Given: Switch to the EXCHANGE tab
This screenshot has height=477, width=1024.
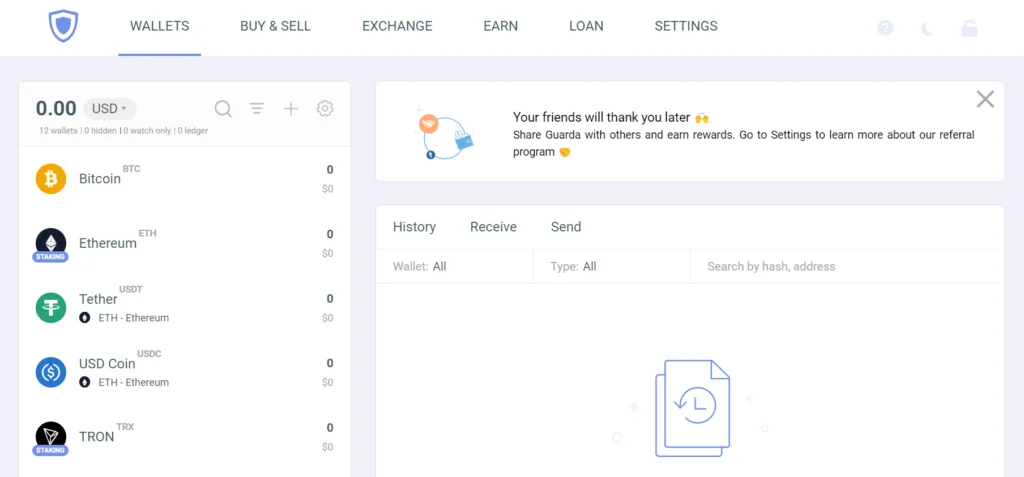Looking at the screenshot, I should point(397,26).
